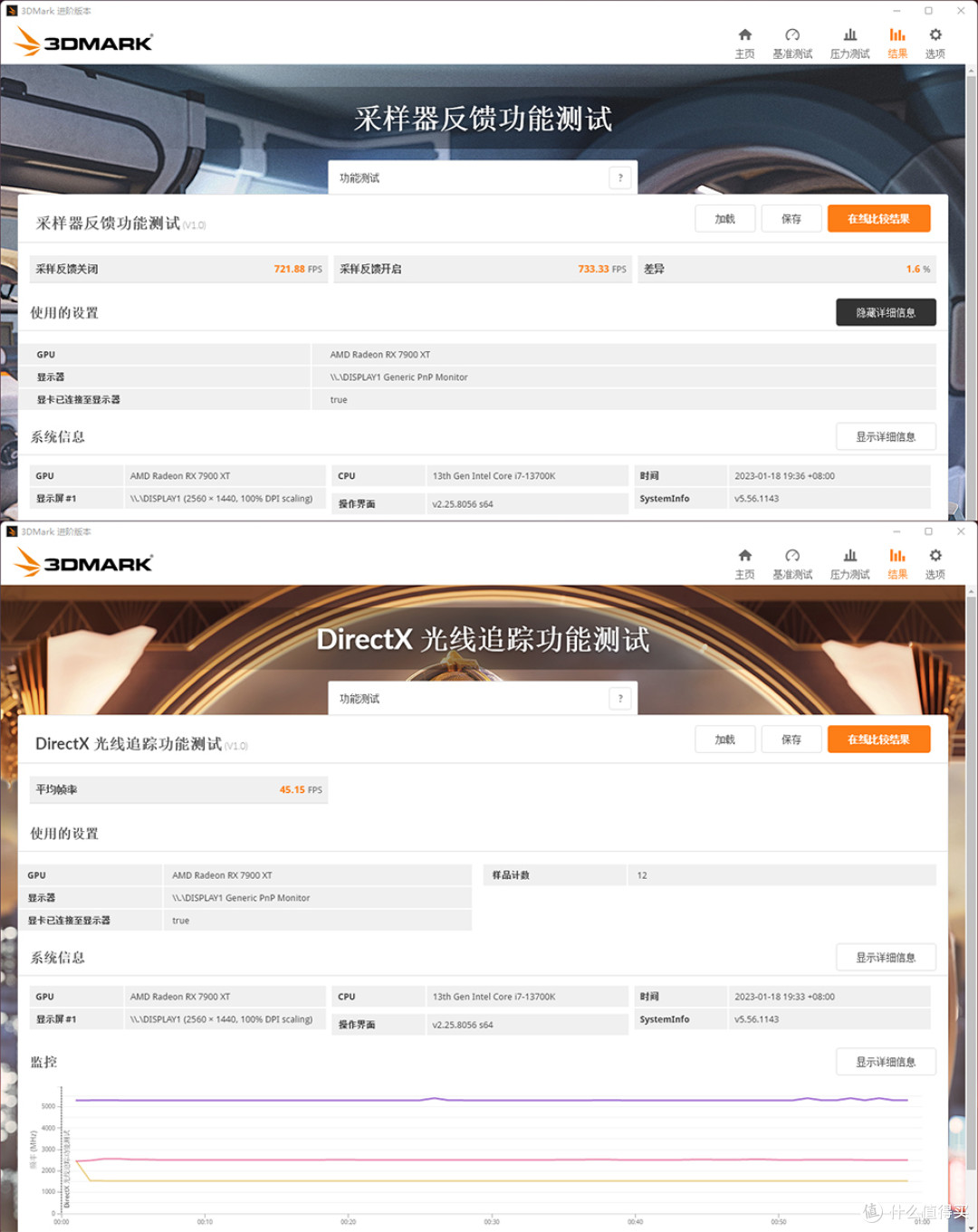Click 显示详细信息 beside 系统信息 in top window
The height and width of the screenshot is (1232, 978).
[886, 436]
